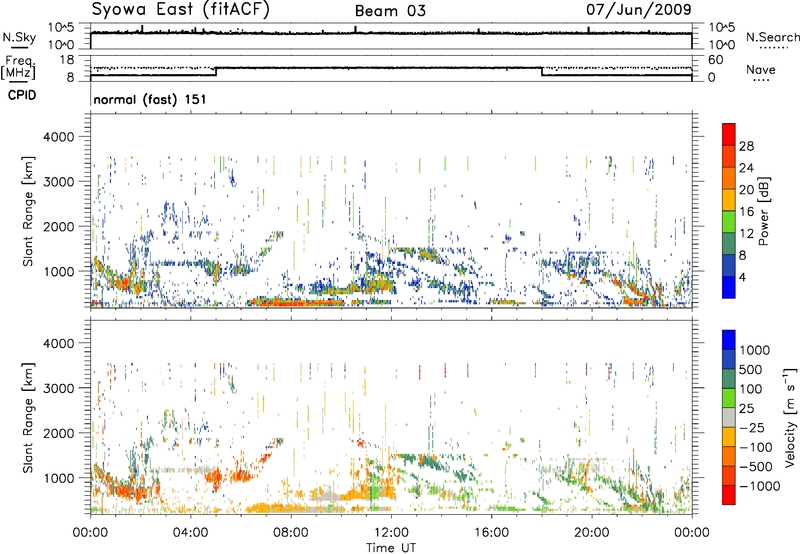Select the 'Freq. [MHz]' axis label
The image size is (800, 554).
point(18,67)
